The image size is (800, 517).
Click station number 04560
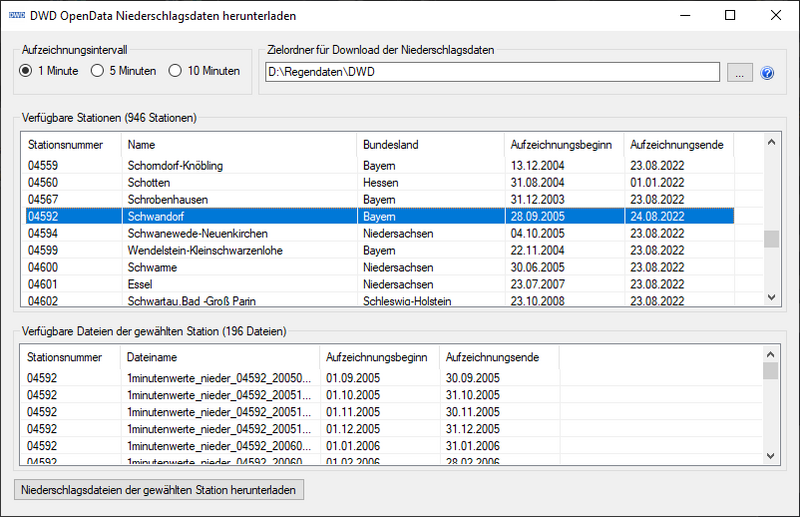point(43,182)
